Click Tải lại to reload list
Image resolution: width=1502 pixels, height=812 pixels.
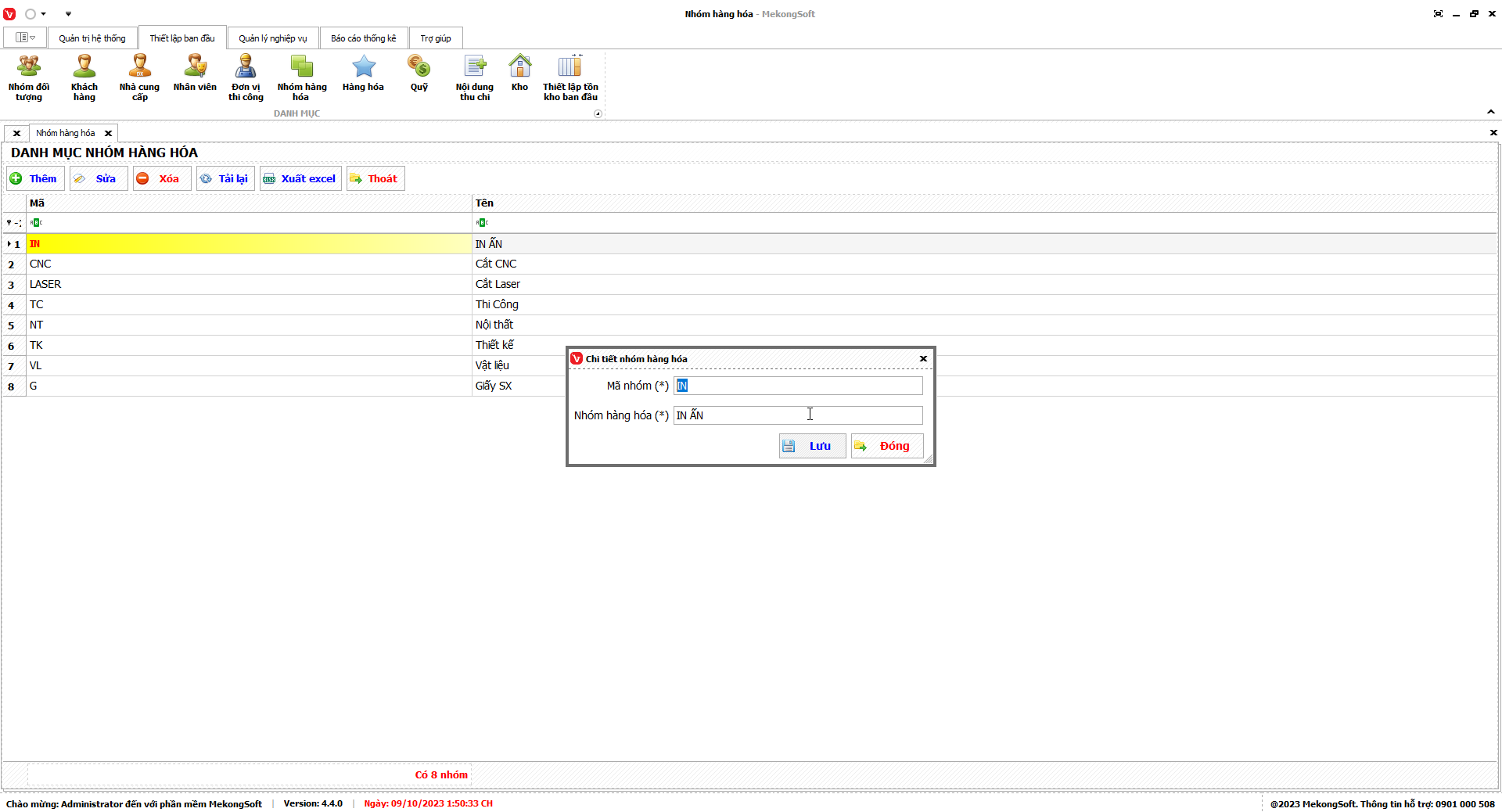[225, 178]
